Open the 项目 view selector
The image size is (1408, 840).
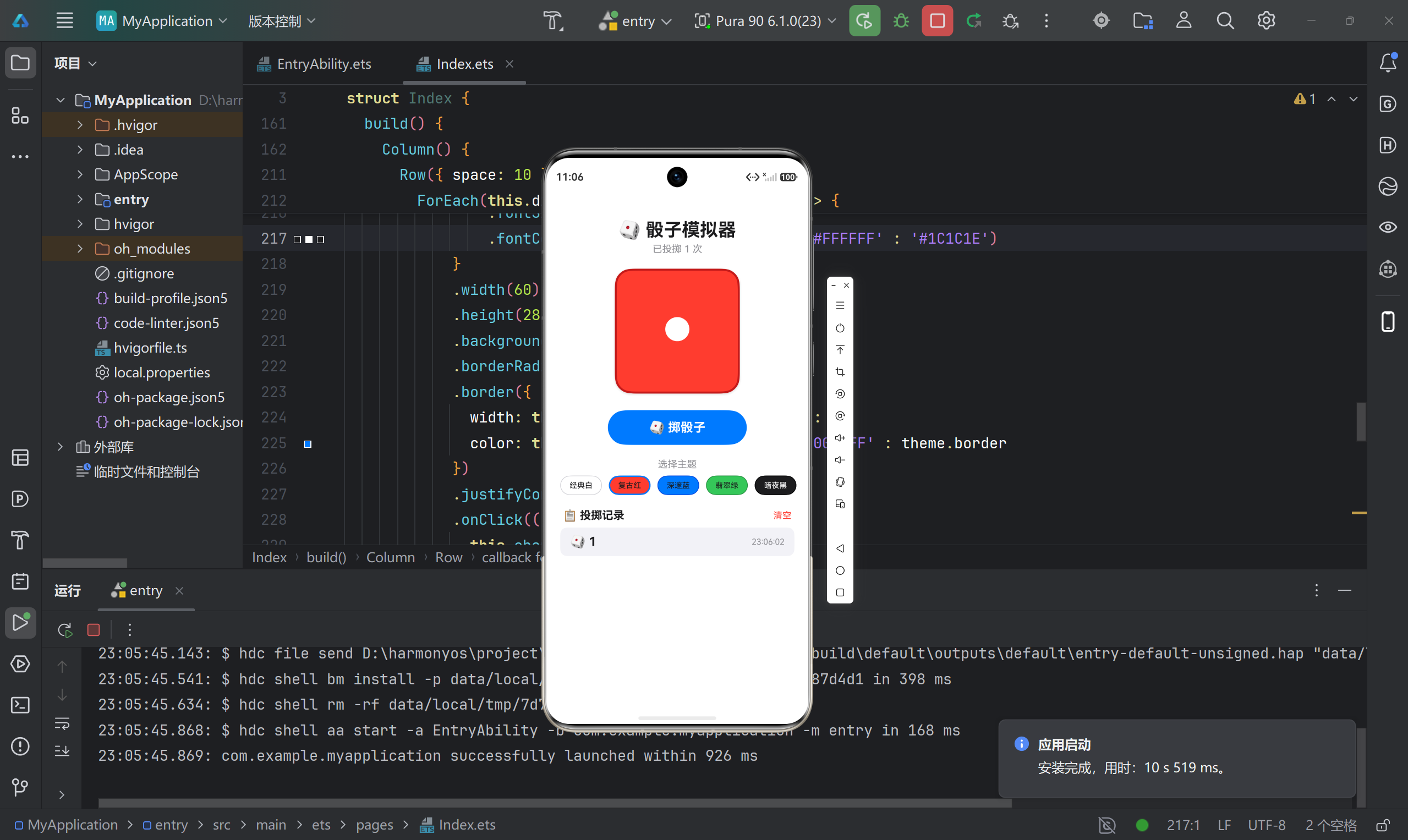pos(75,63)
